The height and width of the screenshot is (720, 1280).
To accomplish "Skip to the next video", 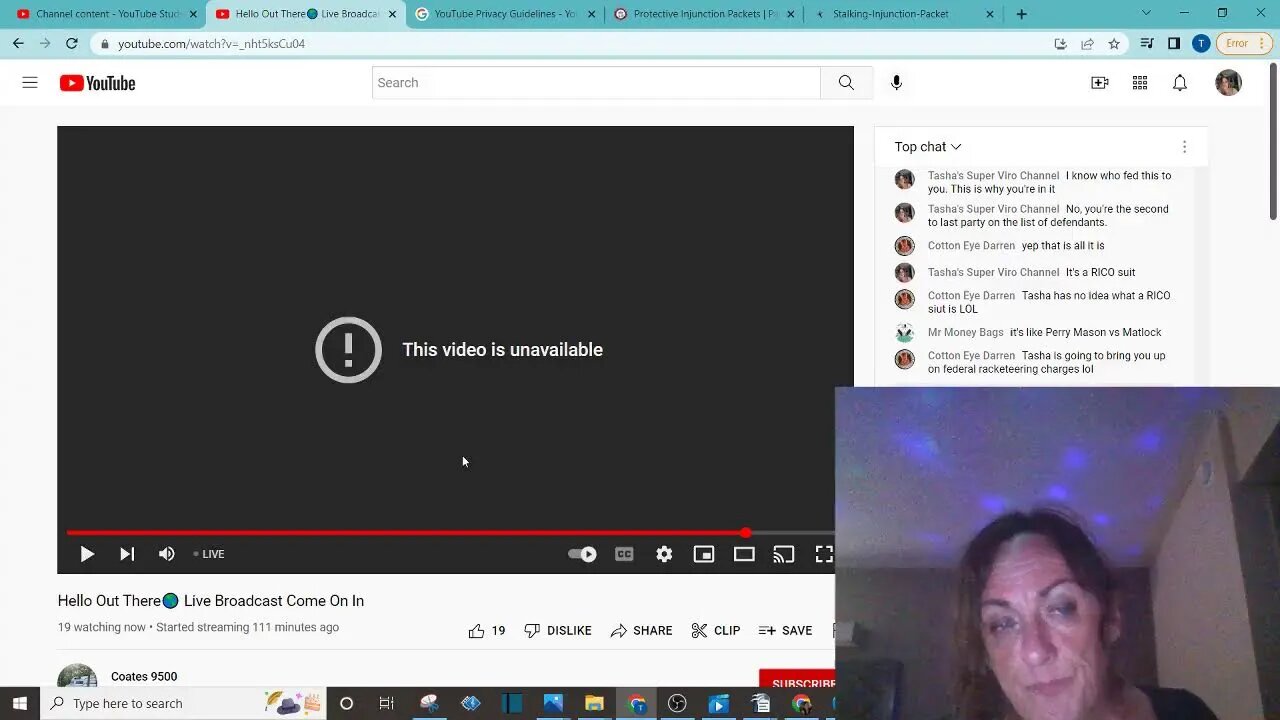I will [x=127, y=554].
